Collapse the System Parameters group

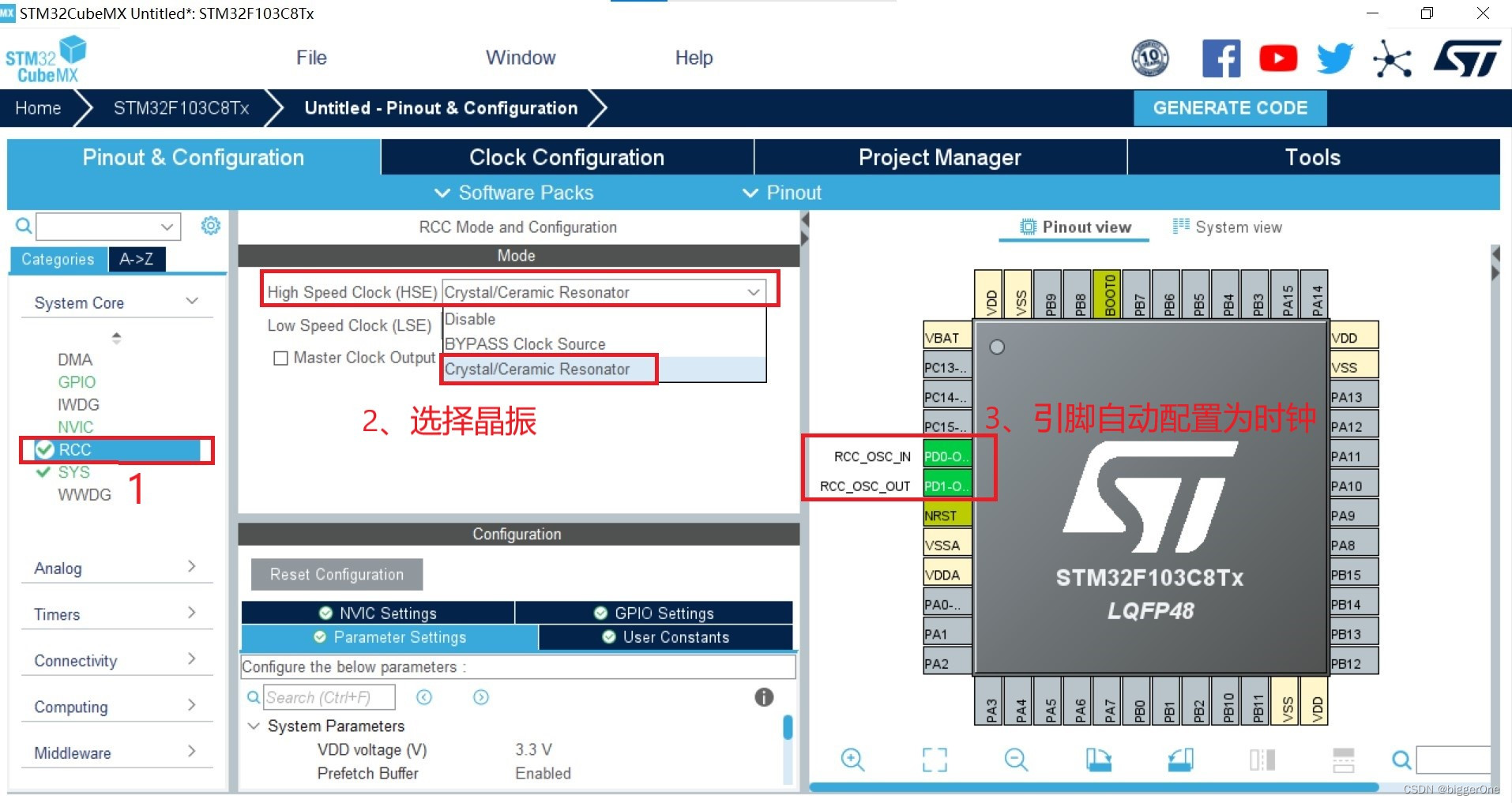point(254,726)
